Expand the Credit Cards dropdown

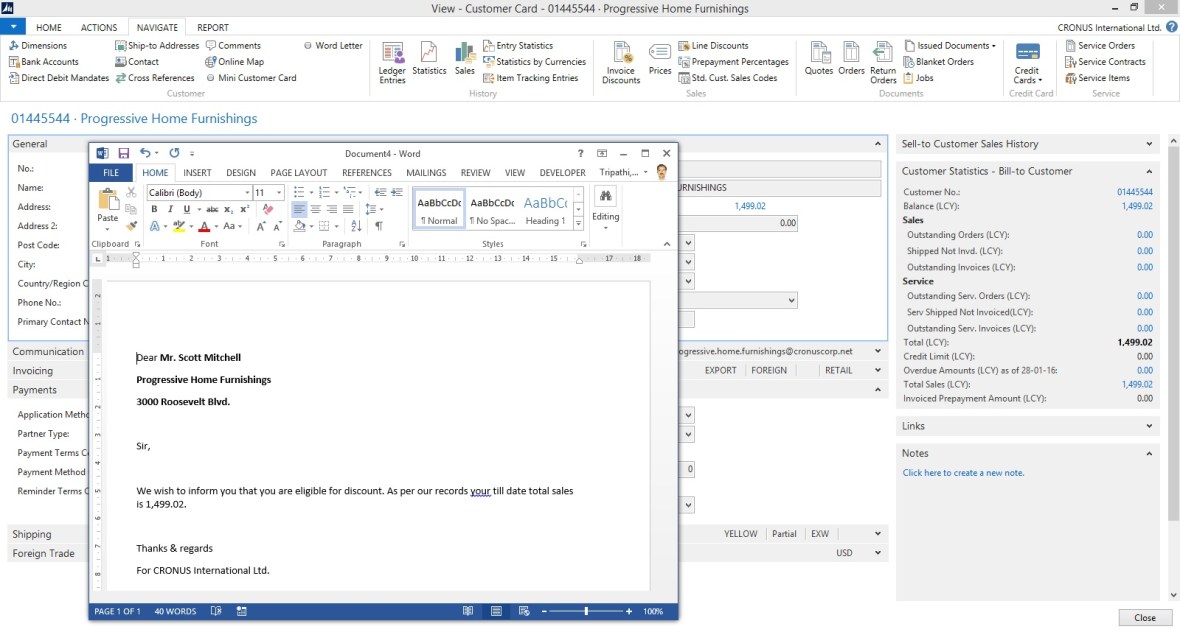[x=1027, y=62]
